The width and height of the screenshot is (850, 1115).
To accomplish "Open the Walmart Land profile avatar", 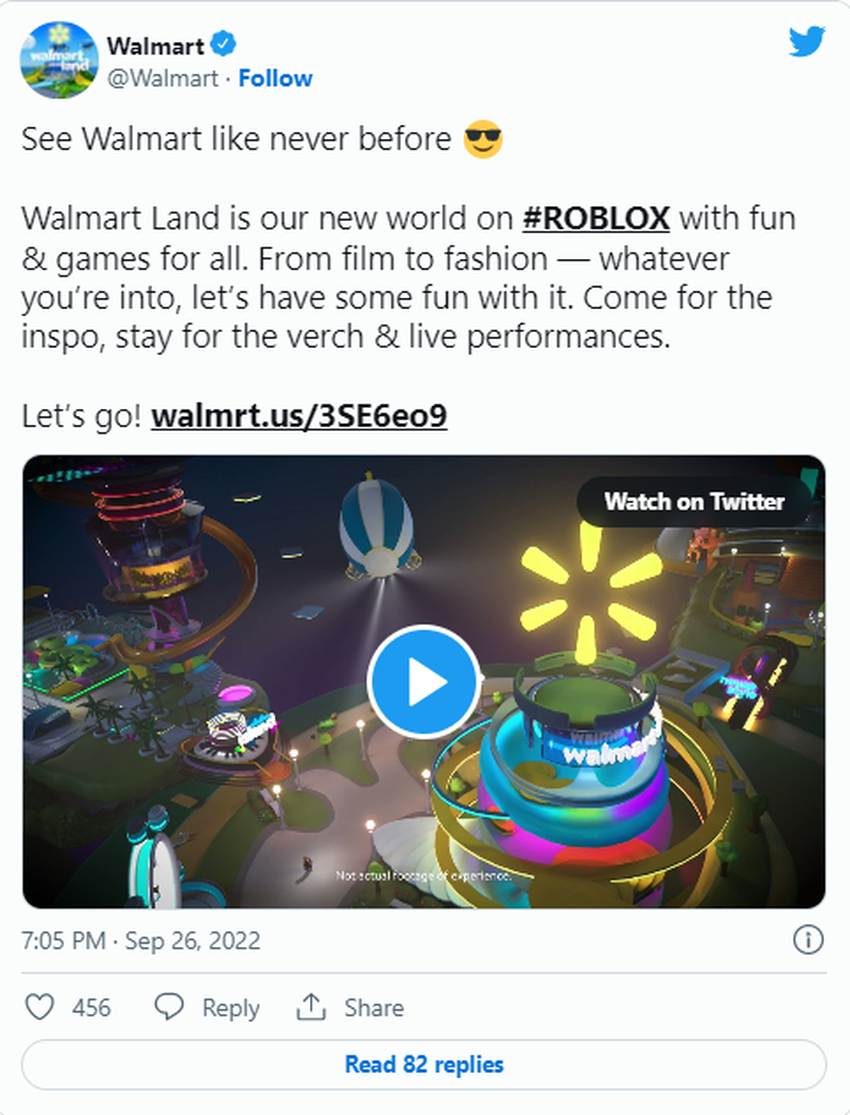I will pos(59,60).
